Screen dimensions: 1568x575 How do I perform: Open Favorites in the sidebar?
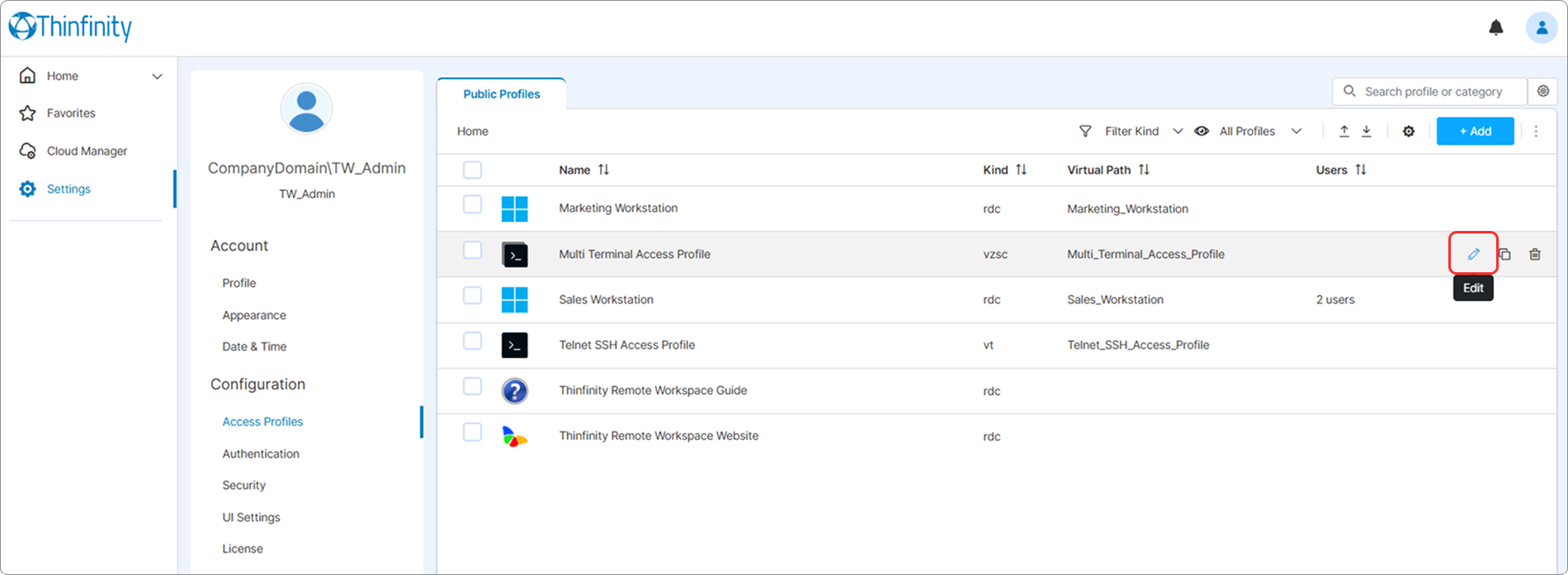pyautogui.click(x=71, y=113)
